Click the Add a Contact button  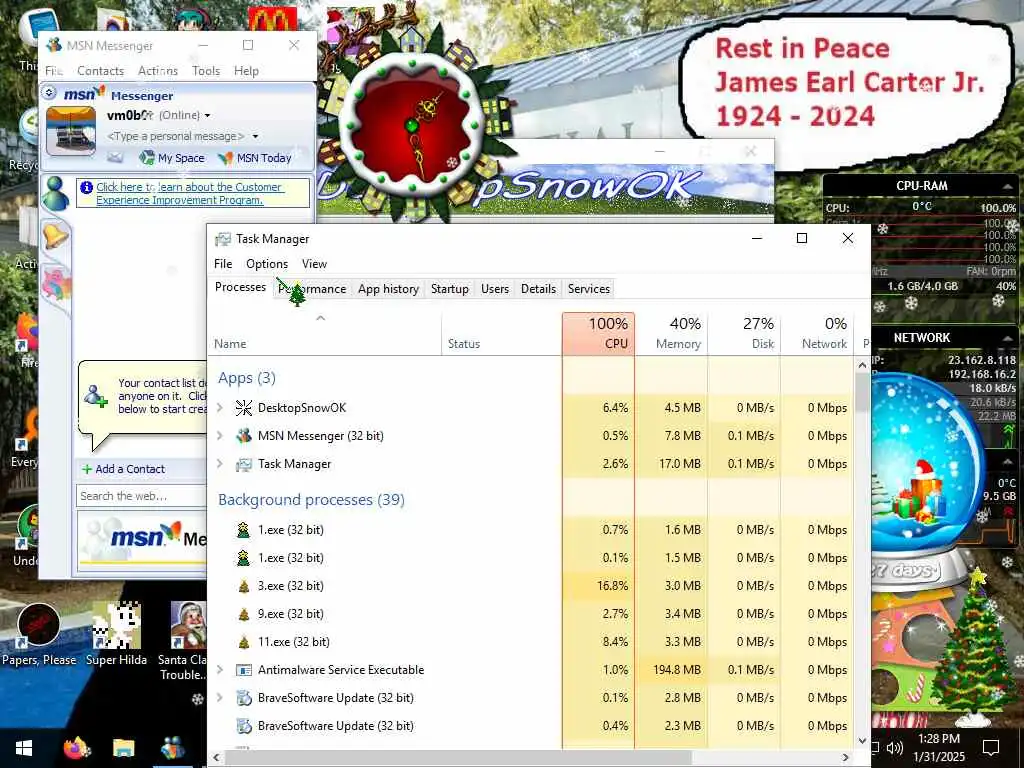[x=123, y=469]
